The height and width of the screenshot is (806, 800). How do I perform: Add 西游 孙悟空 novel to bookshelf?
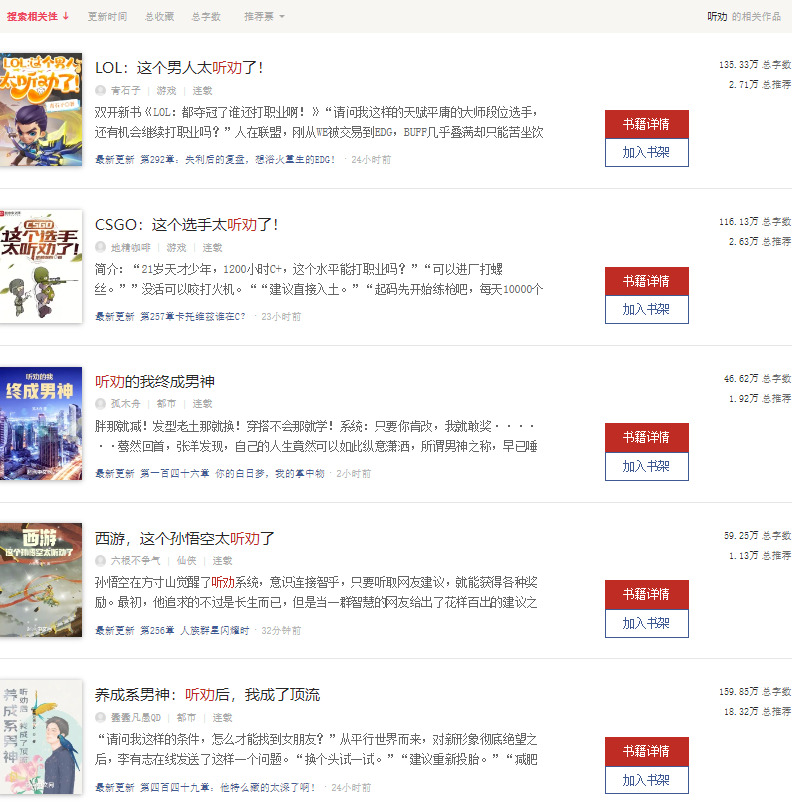[x=646, y=624]
